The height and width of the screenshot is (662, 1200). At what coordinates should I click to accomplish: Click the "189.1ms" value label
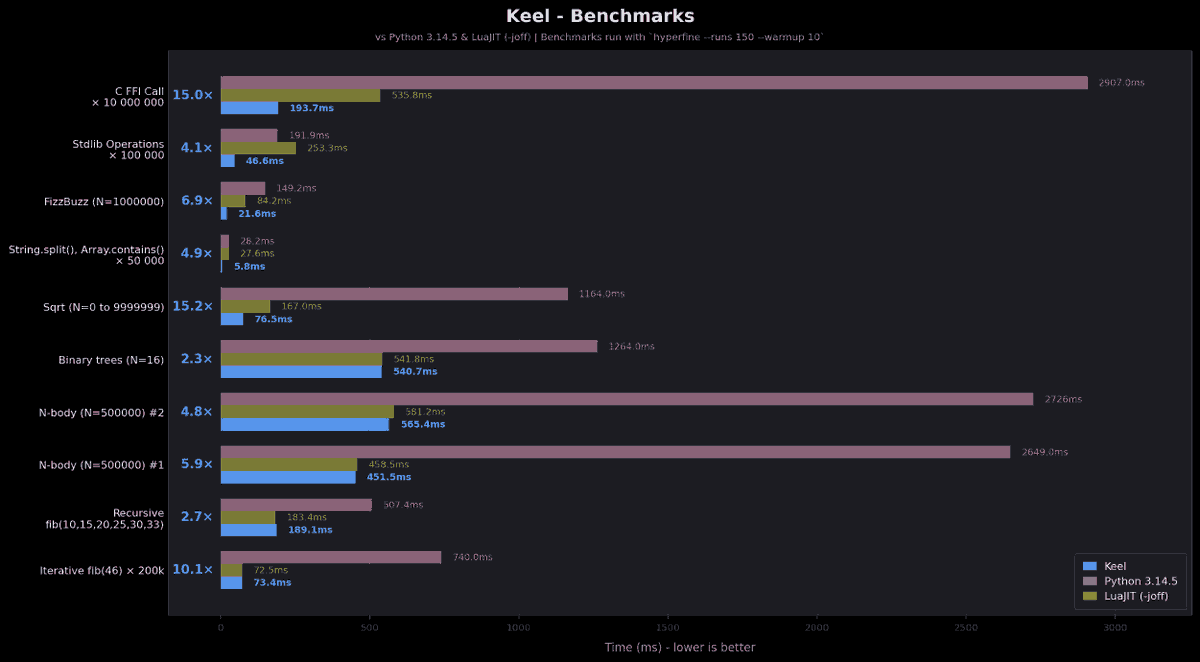point(310,530)
